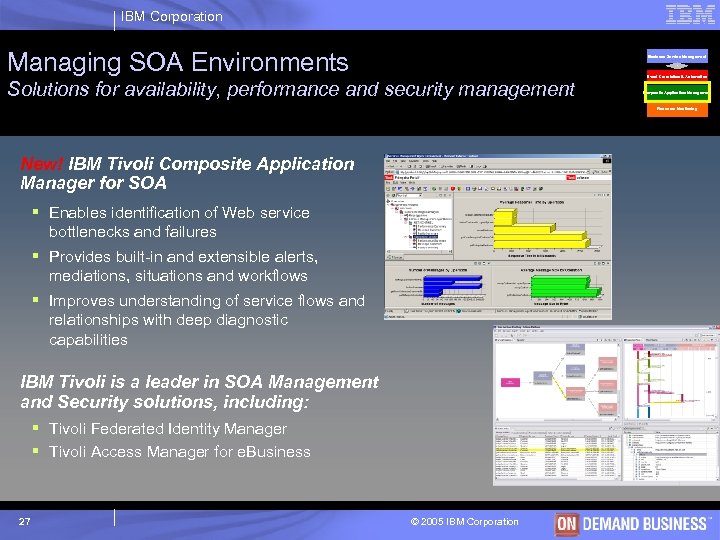
Task: Click the heading 'IBM Tivoli Composite Application Manager for SOA'
Action: click(187, 173)
